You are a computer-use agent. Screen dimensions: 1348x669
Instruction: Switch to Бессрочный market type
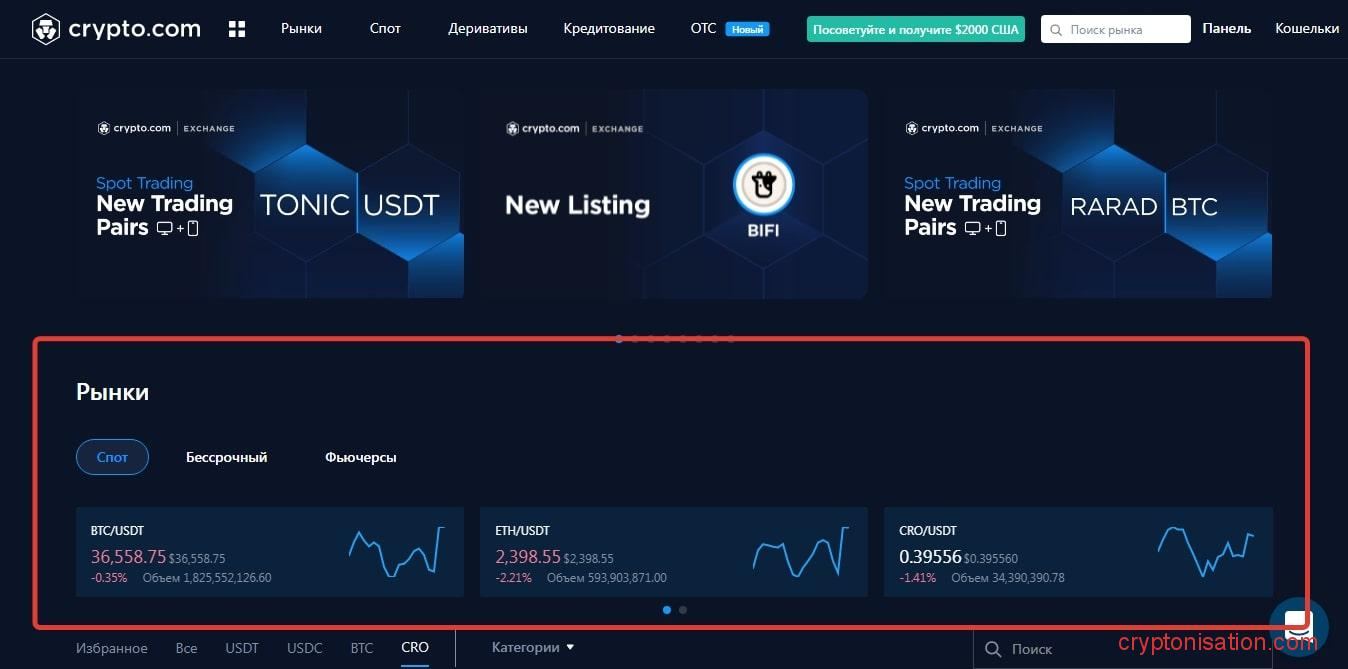[x=227, y=457]
